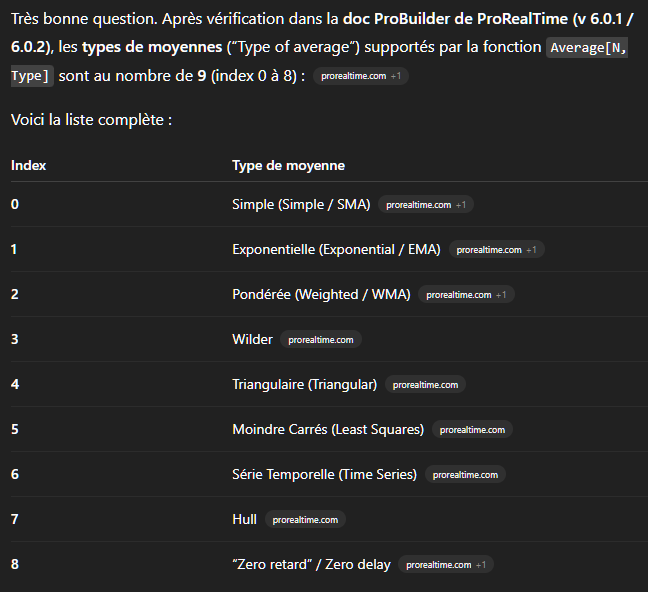Click the "Type de moyenne" column header
The image size is (648, 592).
288,165
